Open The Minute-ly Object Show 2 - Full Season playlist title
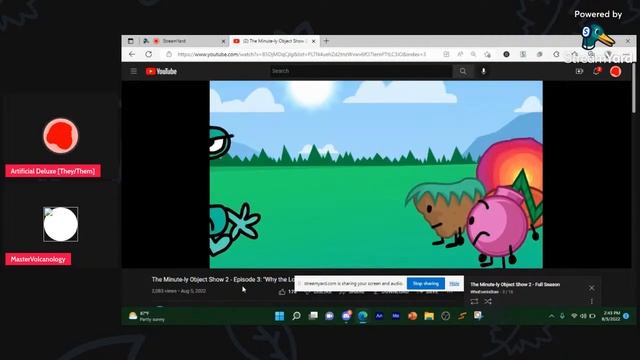The height and width of the screenshot is (360, 640). (515, 284)
